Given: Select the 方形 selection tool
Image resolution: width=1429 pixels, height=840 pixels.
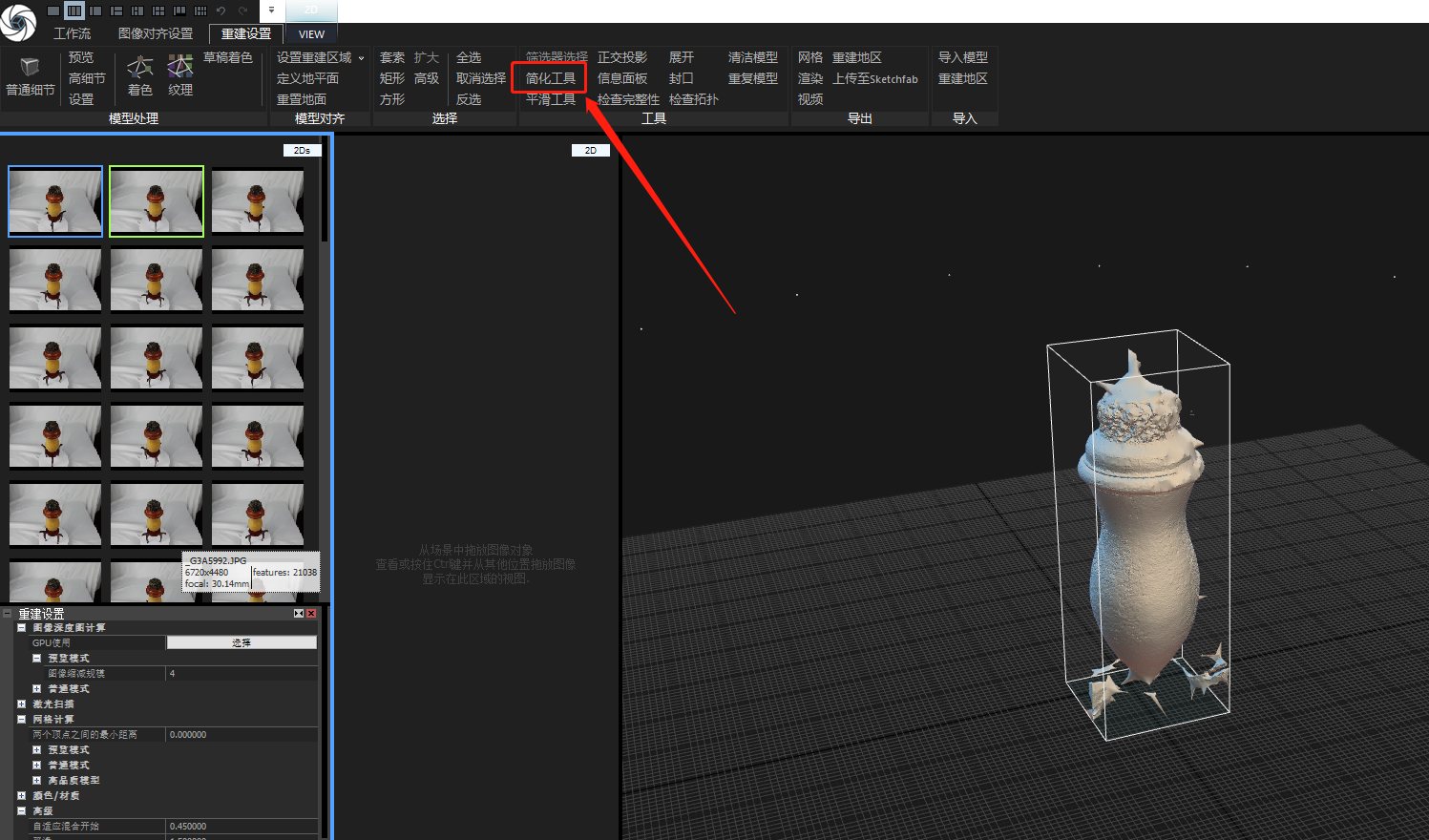Looking at the screenshot, I should [392, 99].
